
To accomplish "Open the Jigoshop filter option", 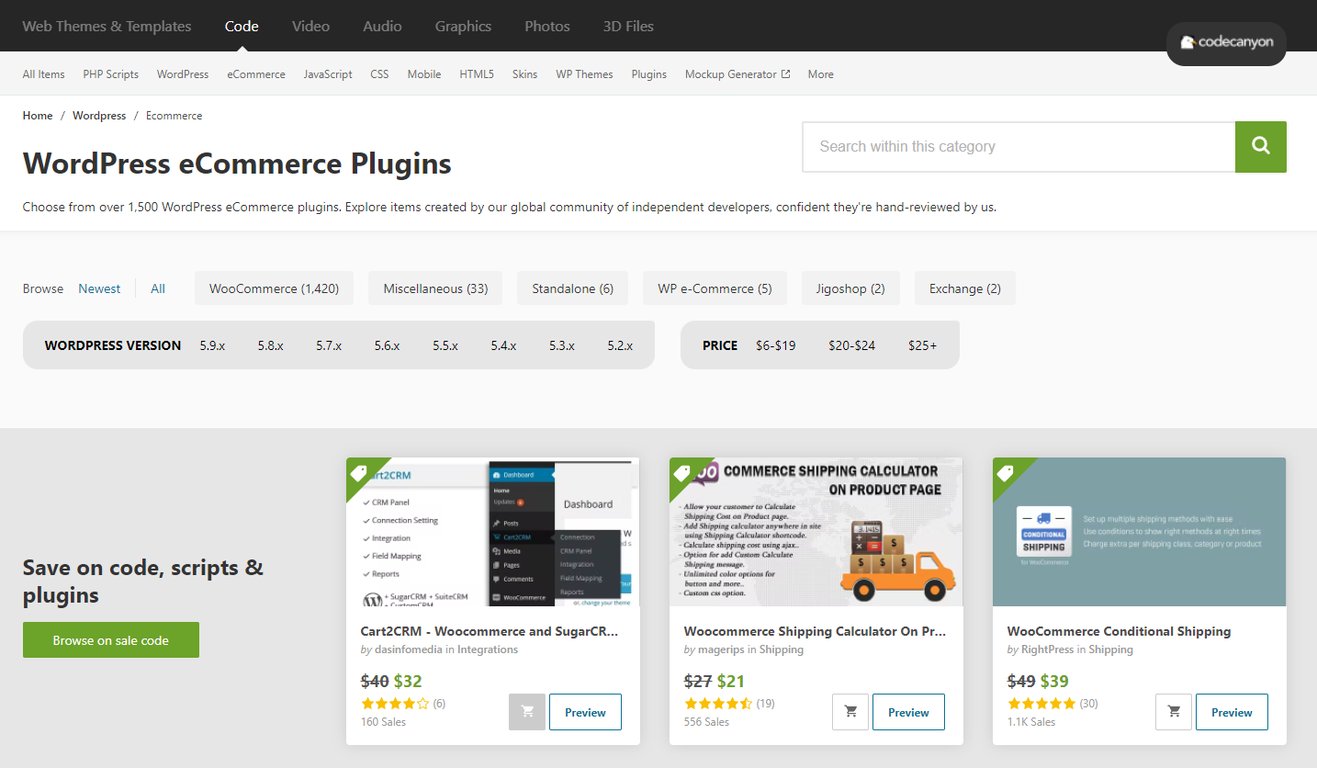I will (850, 287).
